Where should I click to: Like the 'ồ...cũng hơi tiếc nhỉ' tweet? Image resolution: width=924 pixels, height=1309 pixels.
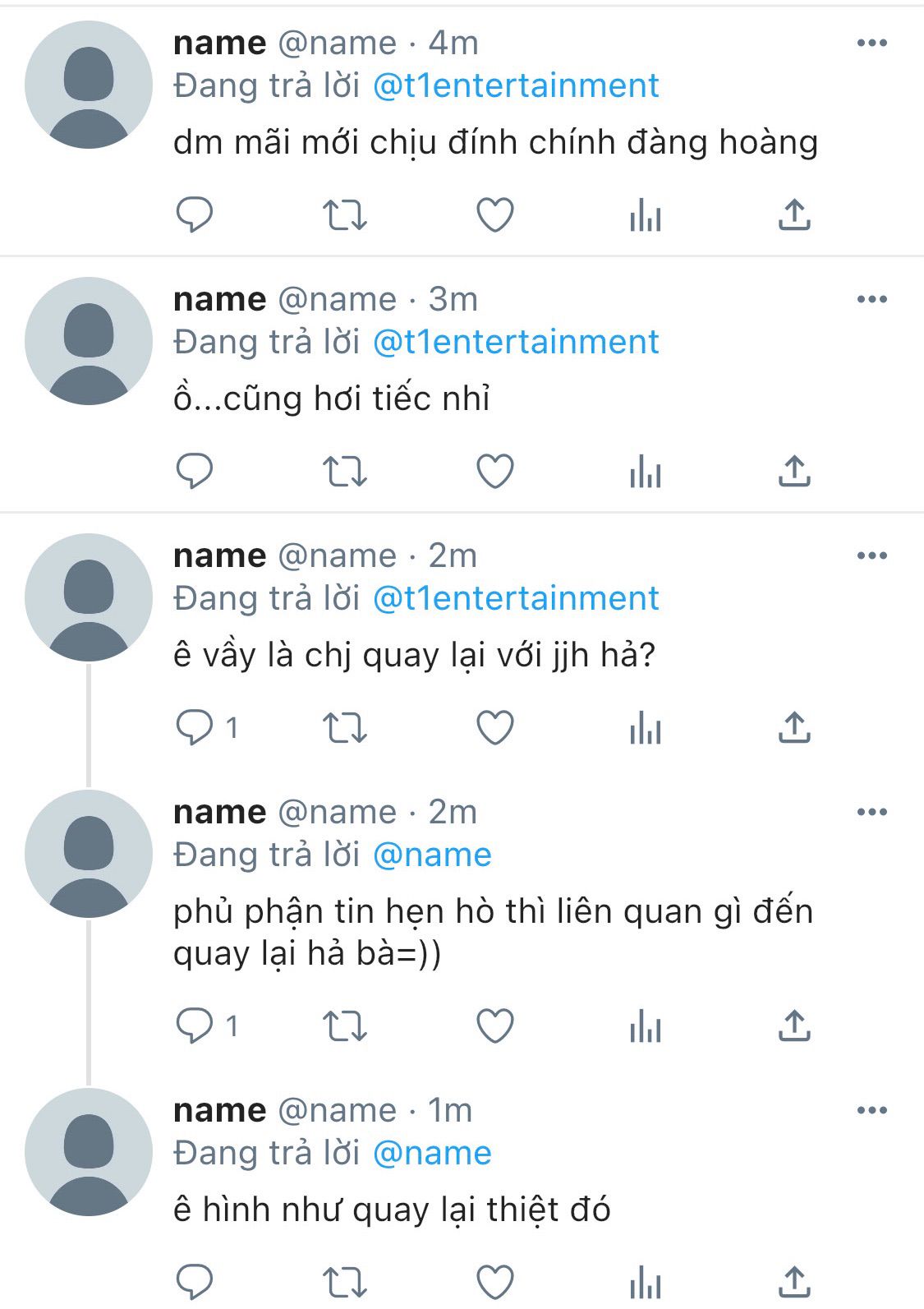tap(495, 472)
